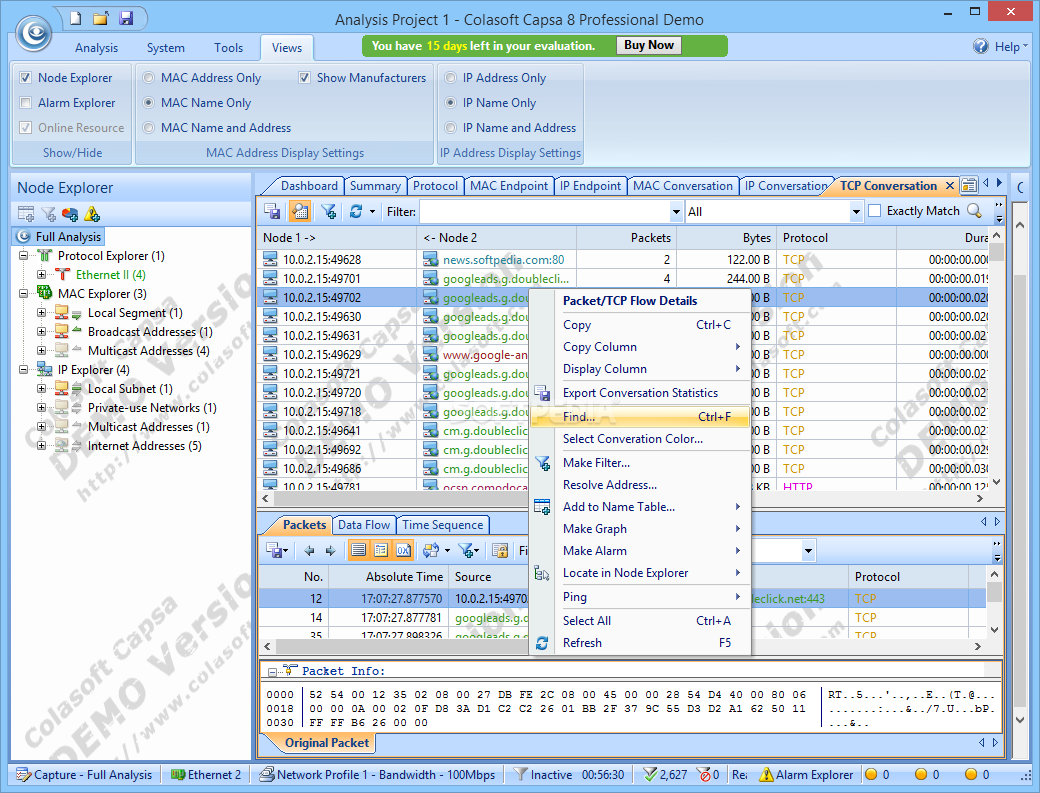Image resolution: width=1040 pixels, height=793 pixels.
Task: Open the Analysis ribbon tab
Action: point(96,48)
